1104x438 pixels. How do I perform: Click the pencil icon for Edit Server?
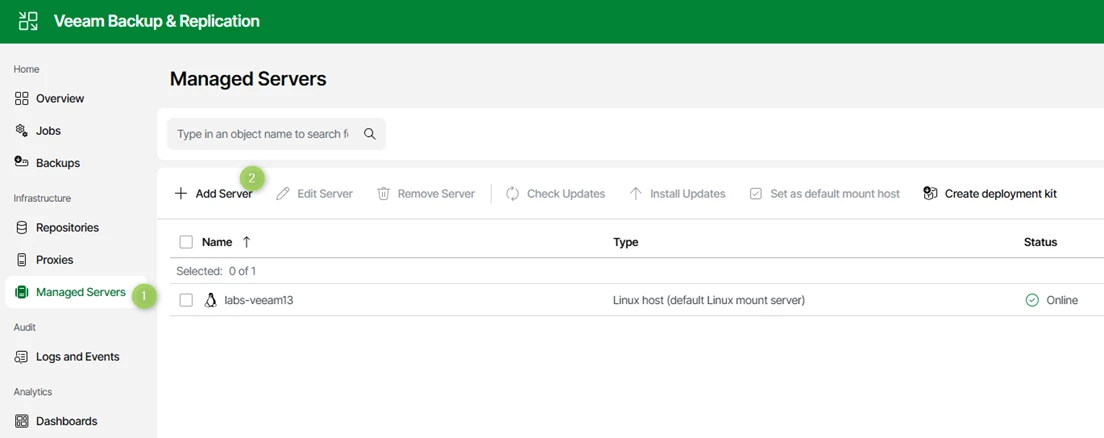coord(282,194)
